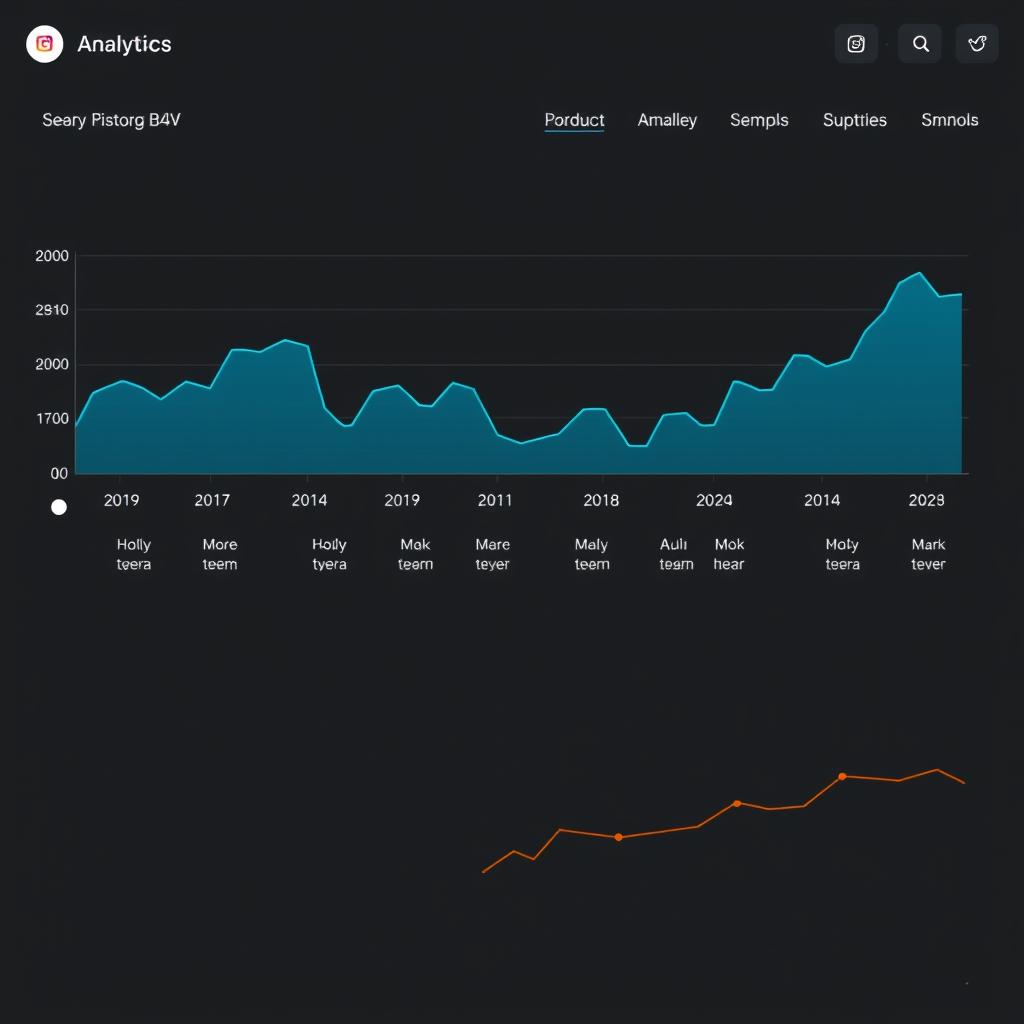Open the Sempls section
Image resolution: width=1024 pixels, height=1024 pixels.
[x=759, y=119]
